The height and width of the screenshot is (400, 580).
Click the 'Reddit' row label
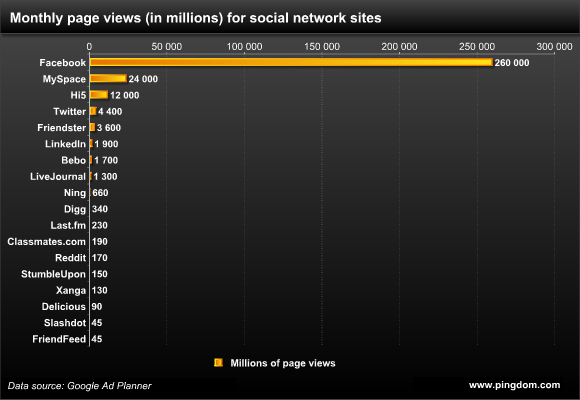click(x=71, y=258)
